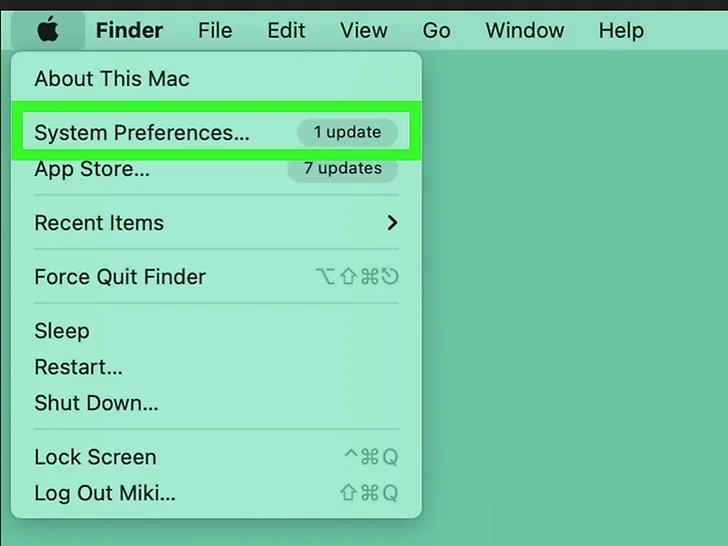Viewport: 728px width, 546px height.
Task: Open the Window menu
Action: 525,31
